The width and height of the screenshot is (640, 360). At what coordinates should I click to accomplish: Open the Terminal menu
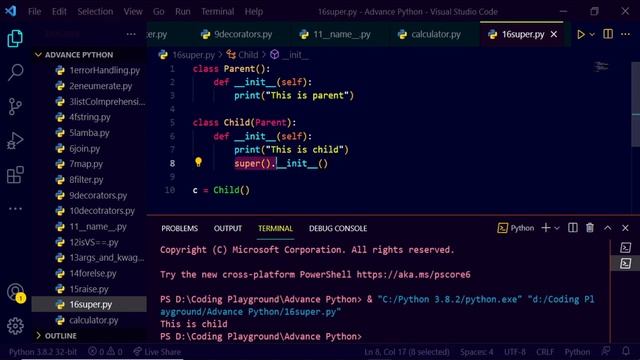pyautogui.click(x=218, y=12)
